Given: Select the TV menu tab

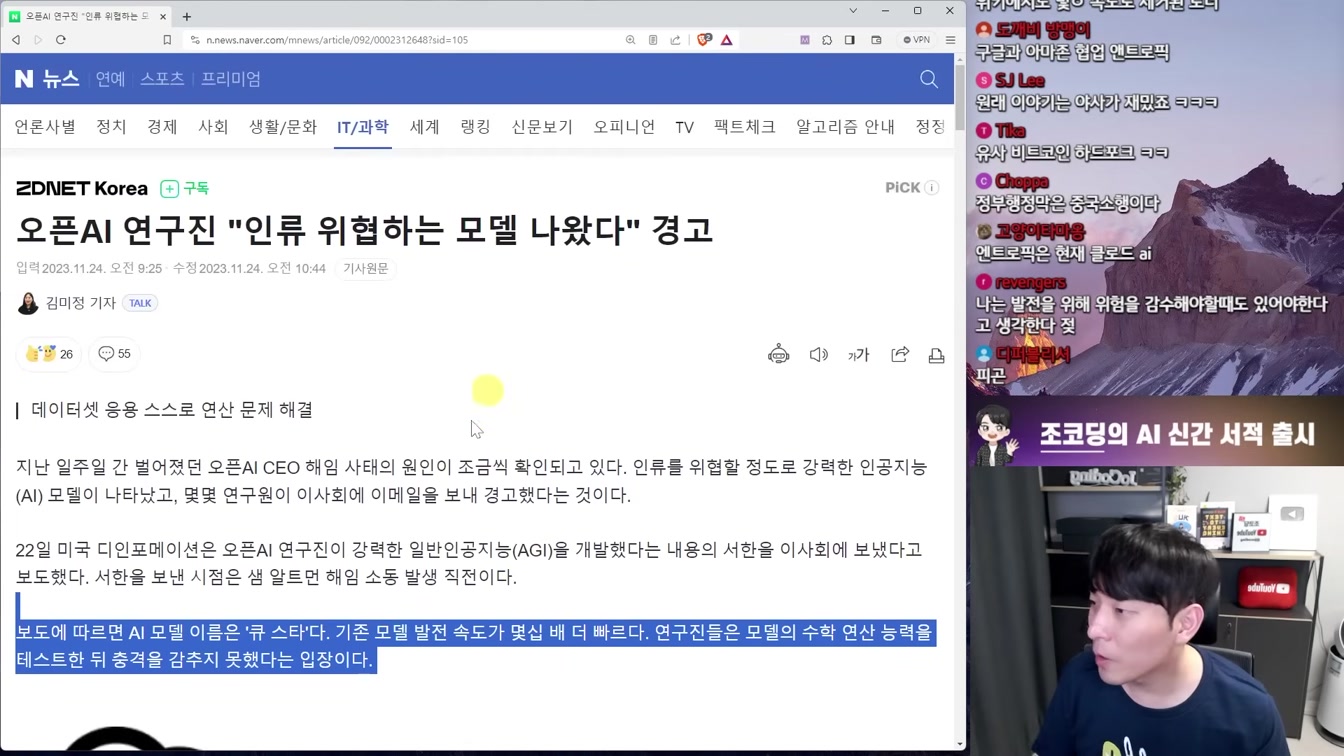Looking at the screenshot, I should pyautogui.click(x=684, y=127).
